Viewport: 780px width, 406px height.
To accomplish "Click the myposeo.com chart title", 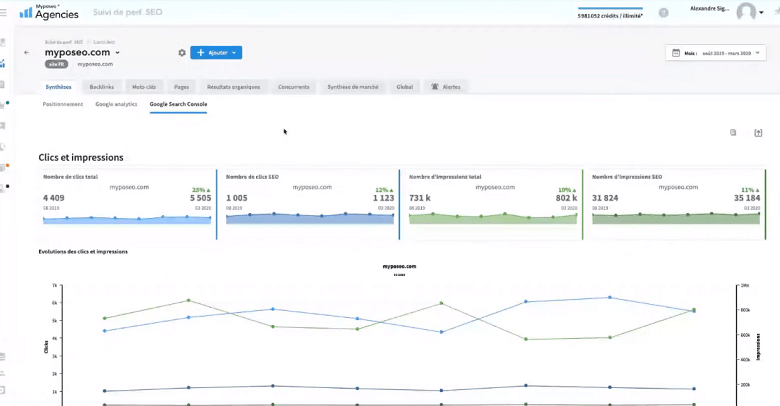I will (x=399, y=266).
